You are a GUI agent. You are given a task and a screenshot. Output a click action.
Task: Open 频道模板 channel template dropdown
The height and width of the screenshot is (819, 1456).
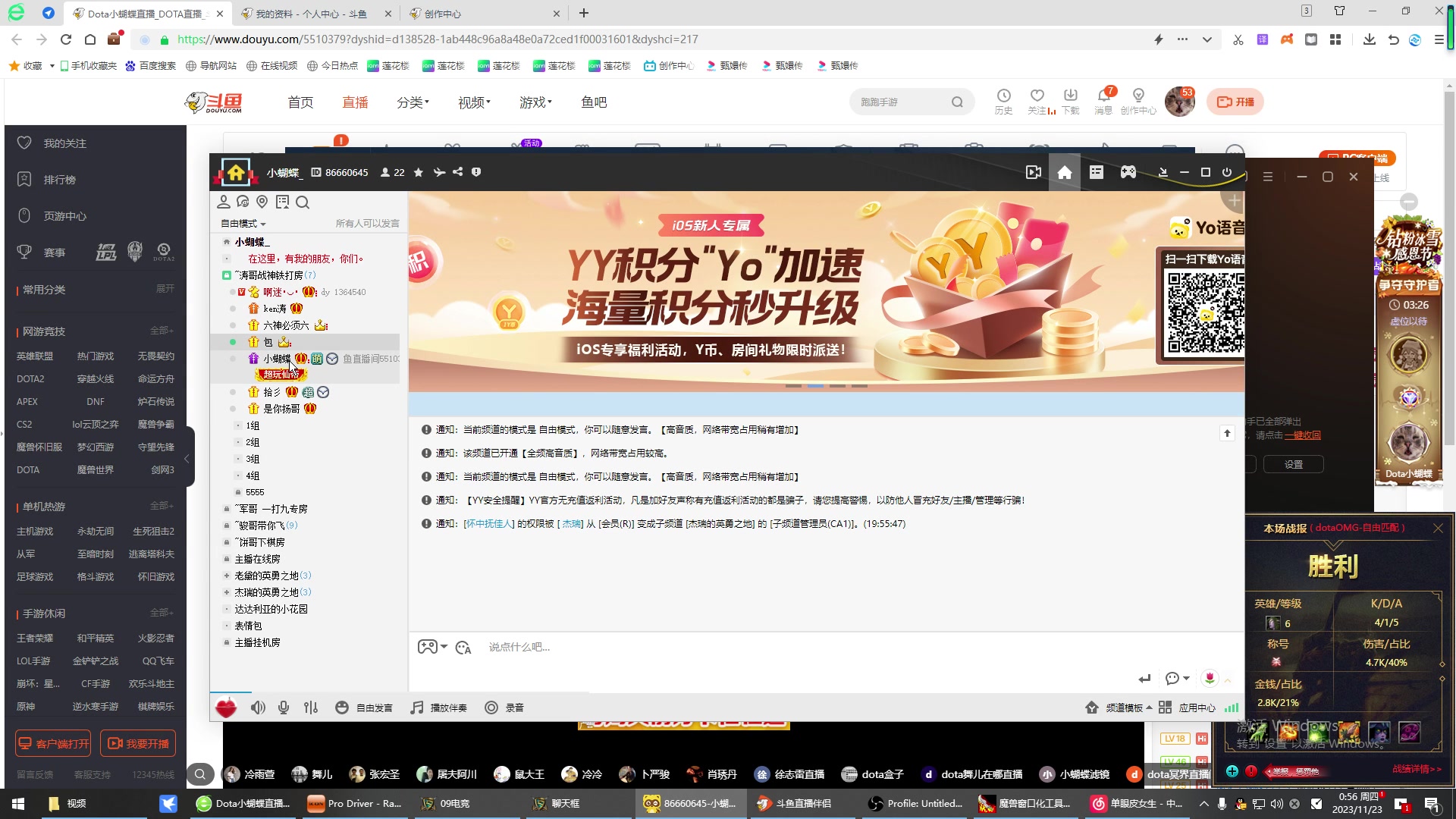click(x=1119, y=708)
